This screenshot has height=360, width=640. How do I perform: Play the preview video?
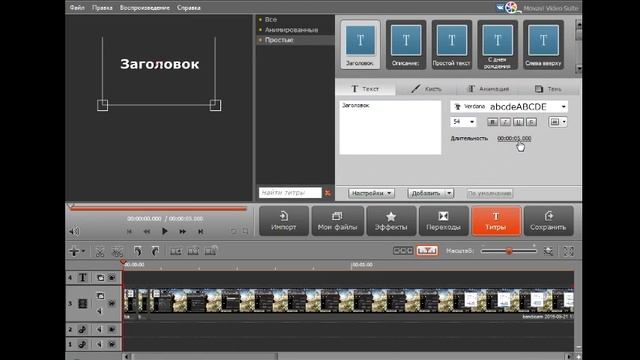164,231
